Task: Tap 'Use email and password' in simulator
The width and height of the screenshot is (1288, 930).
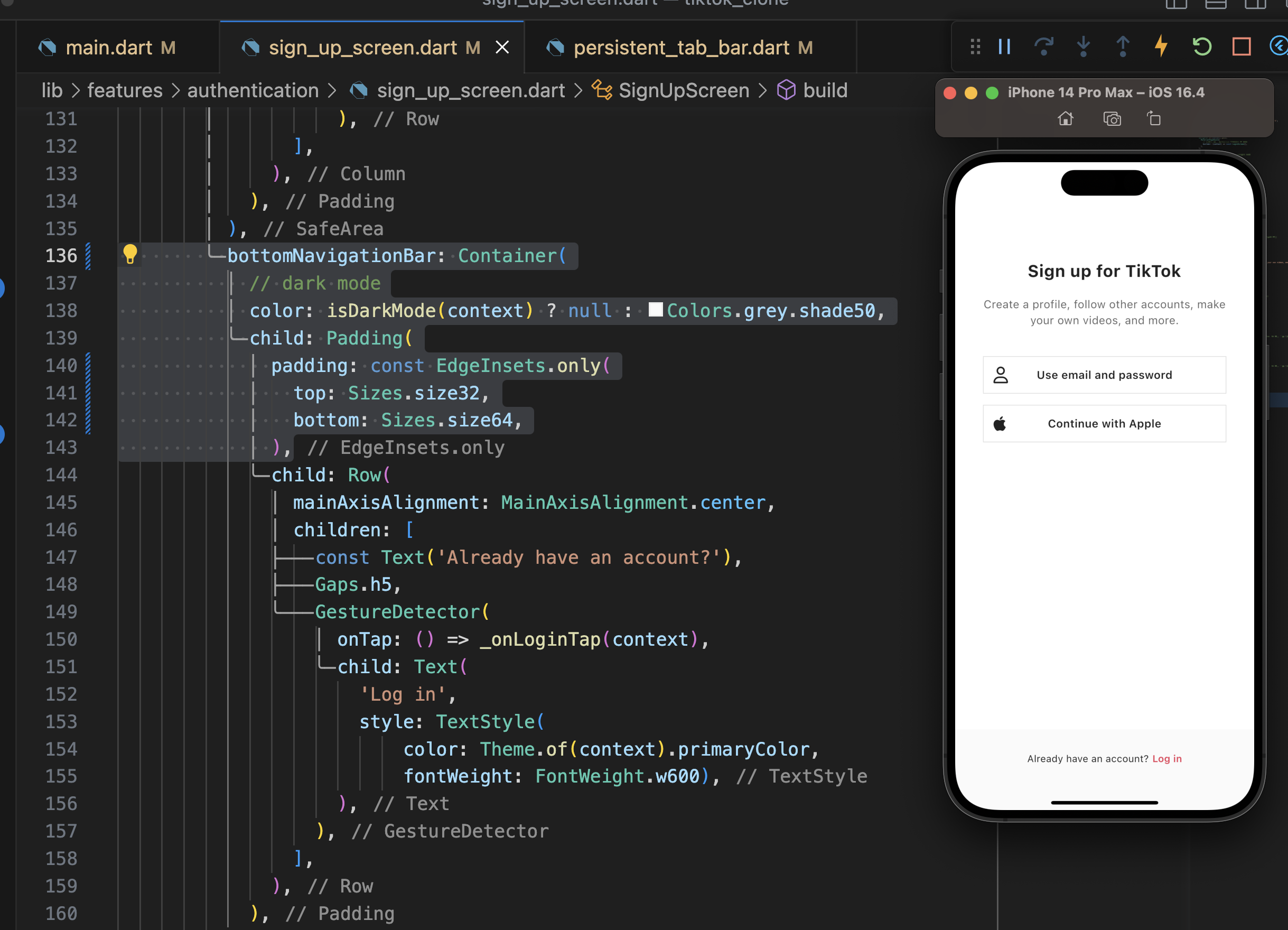Action: click(1104, 375)
